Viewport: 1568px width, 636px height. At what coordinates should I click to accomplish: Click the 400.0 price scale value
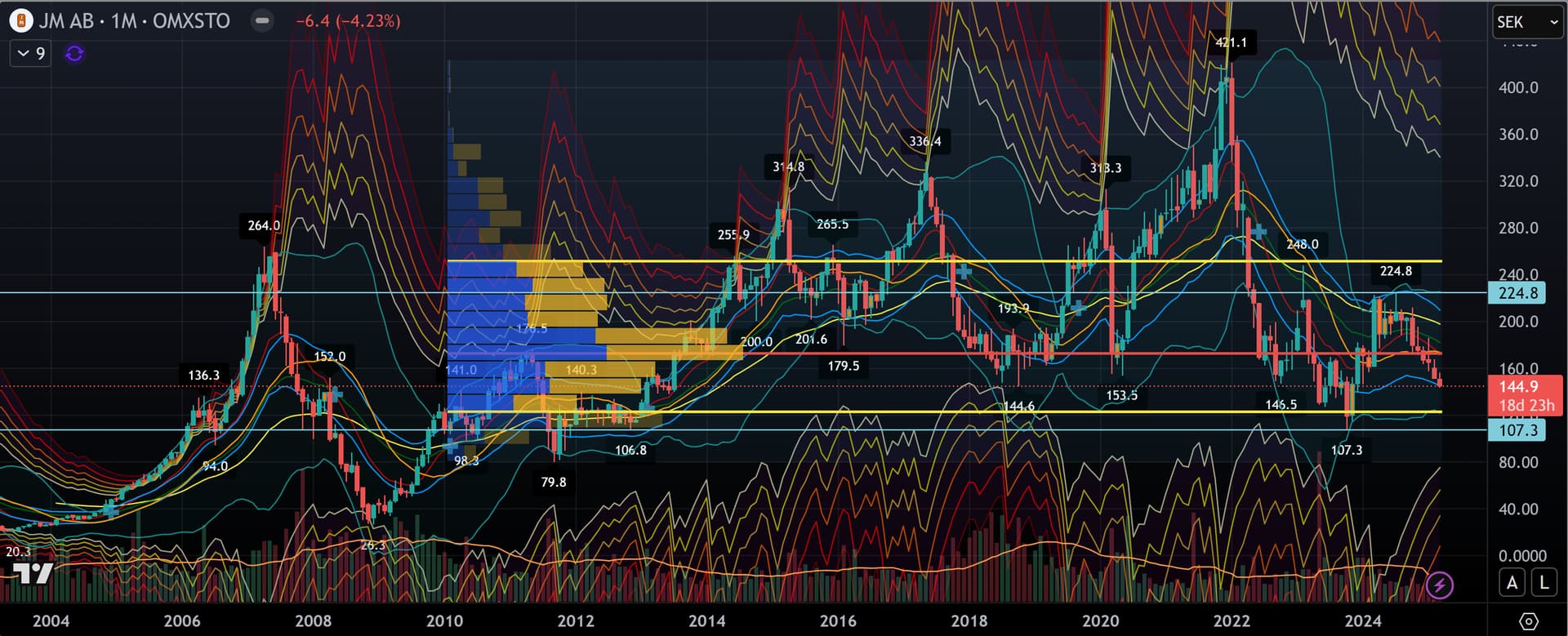tap(1518, 87)
